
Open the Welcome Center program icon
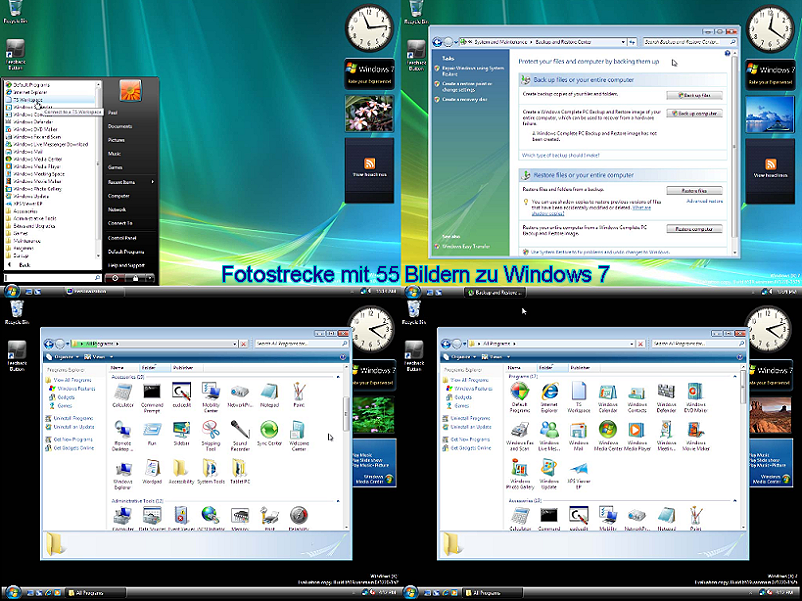(x=299, y=431)
